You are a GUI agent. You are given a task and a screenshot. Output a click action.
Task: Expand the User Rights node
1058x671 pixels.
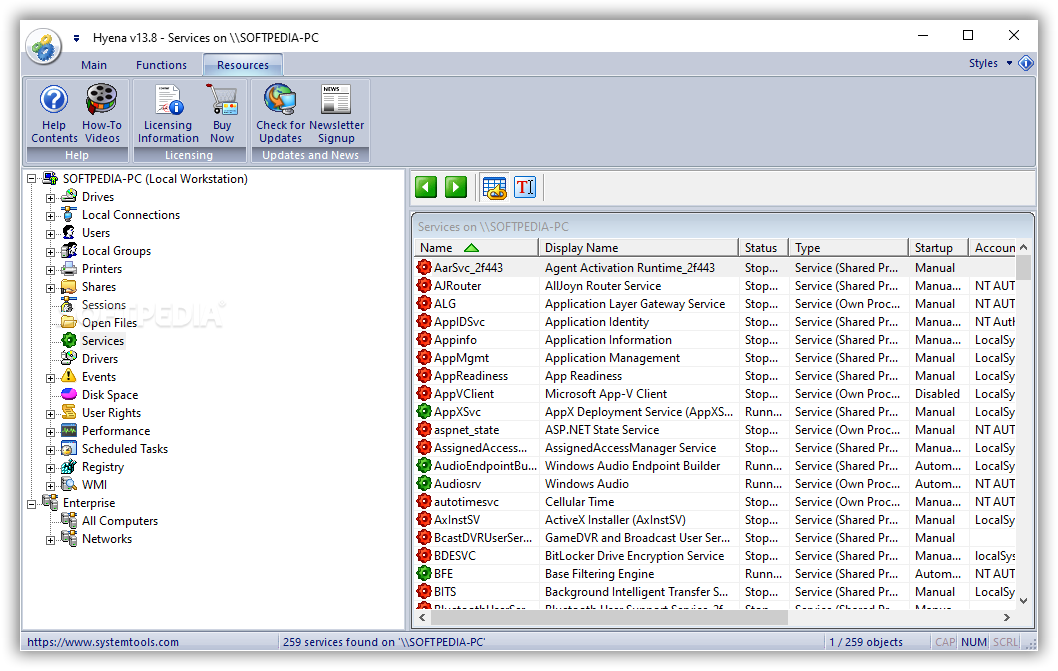(x=51, y=414)
